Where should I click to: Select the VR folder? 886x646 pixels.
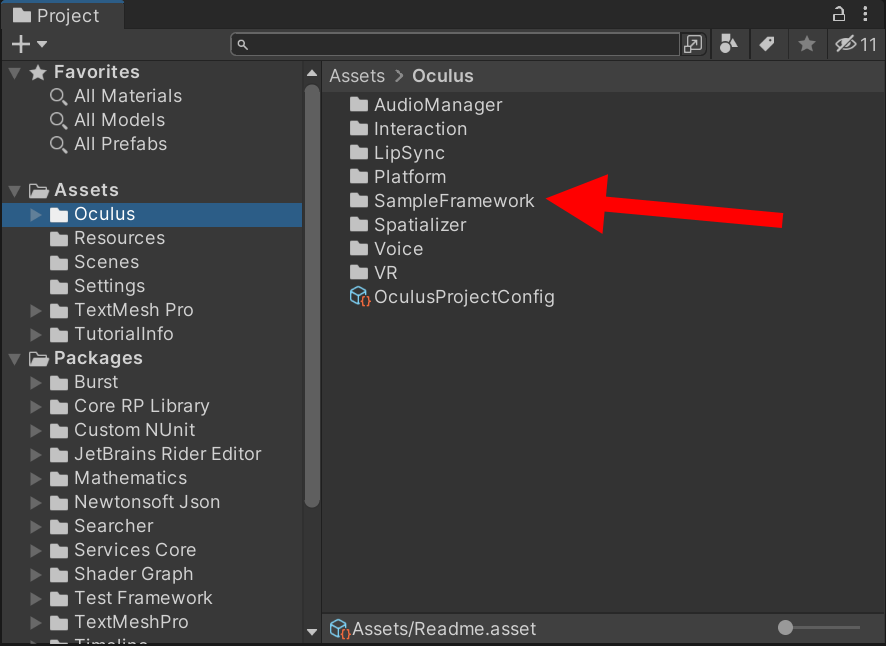373,274
